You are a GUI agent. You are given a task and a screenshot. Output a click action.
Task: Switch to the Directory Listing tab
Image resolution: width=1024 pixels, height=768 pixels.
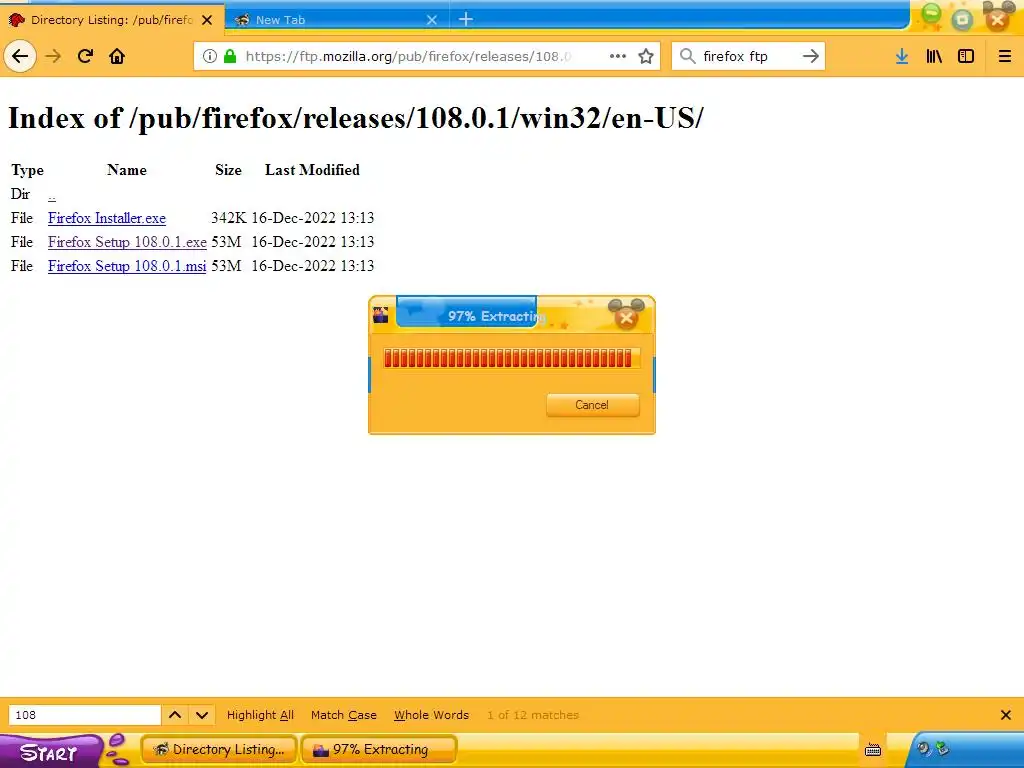click(x=112, y=20)
